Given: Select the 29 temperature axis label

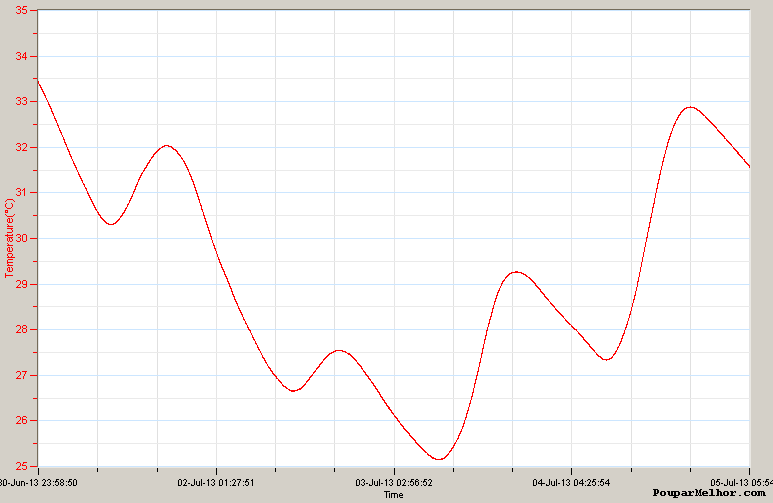Looking at the screenshot, I should click(22, 284).
